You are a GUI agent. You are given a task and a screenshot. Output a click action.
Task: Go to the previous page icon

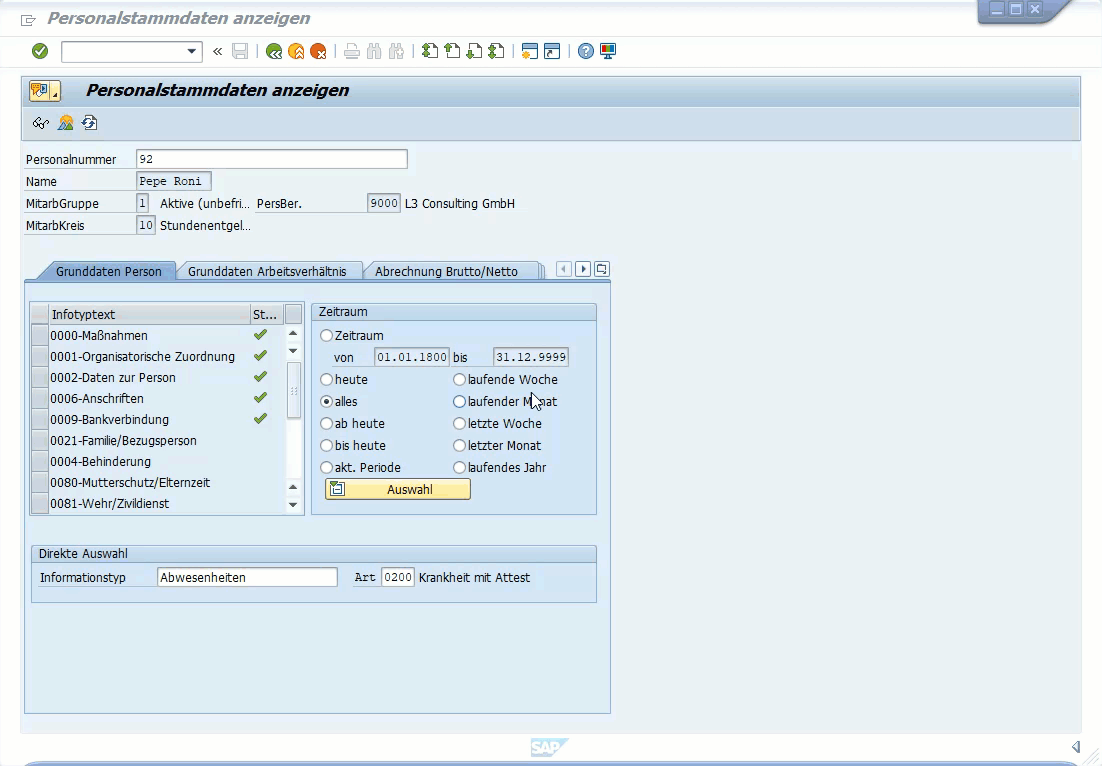coord(452,51)
